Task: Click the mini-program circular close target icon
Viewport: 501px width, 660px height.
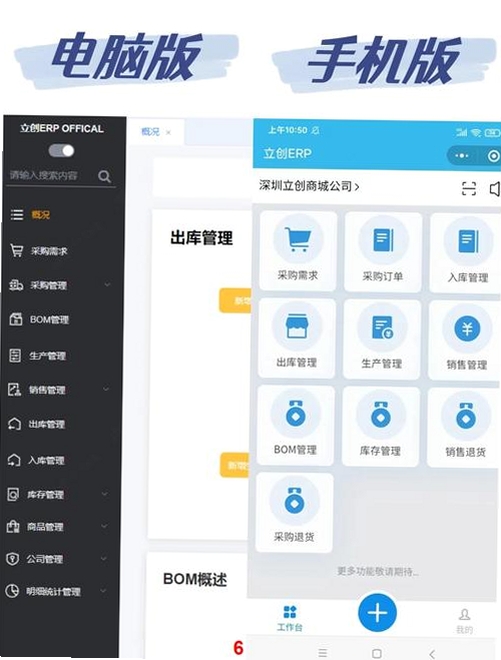Action: coord(493,156)
